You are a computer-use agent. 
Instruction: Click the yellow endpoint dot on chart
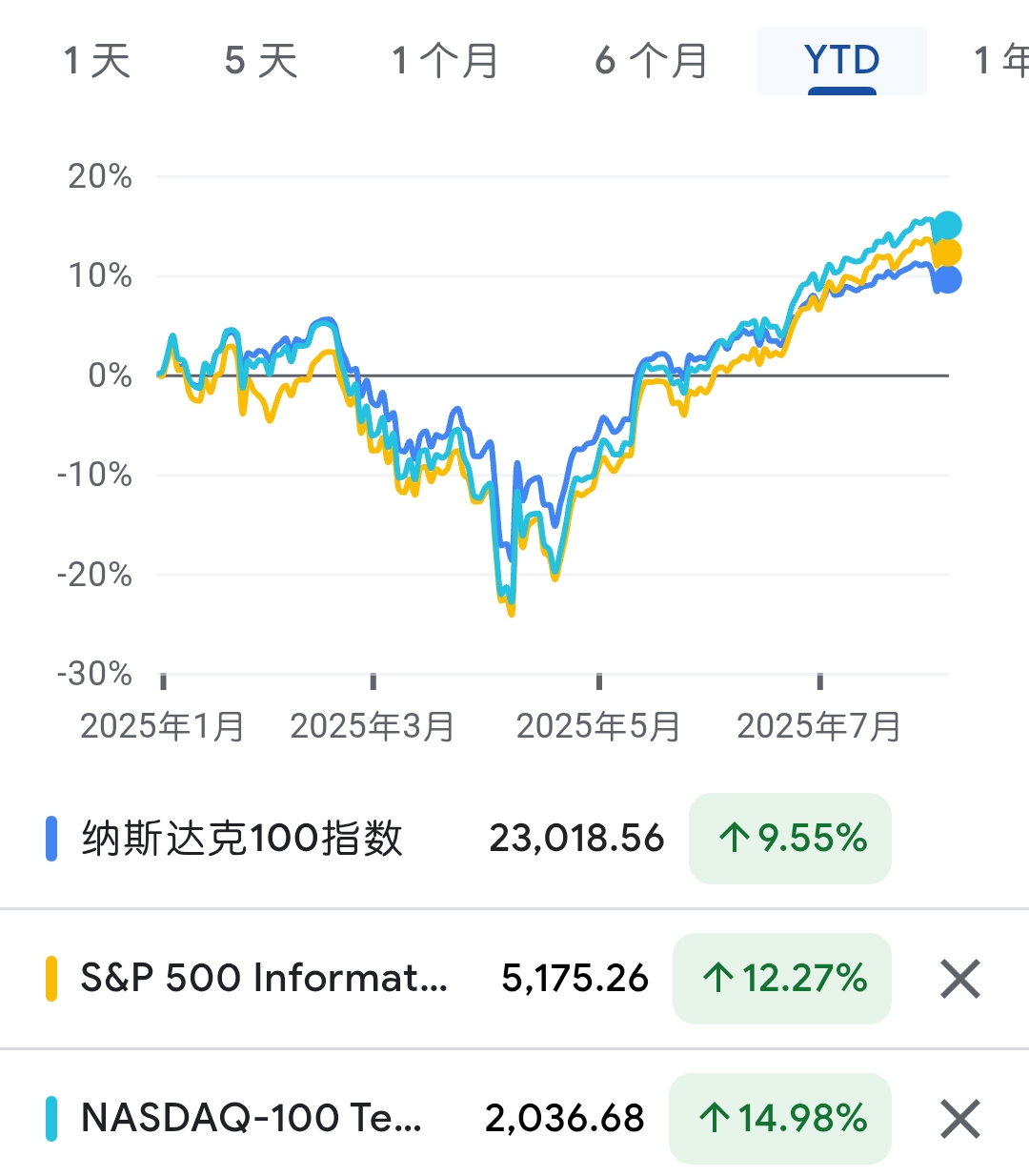pos(947,253)
